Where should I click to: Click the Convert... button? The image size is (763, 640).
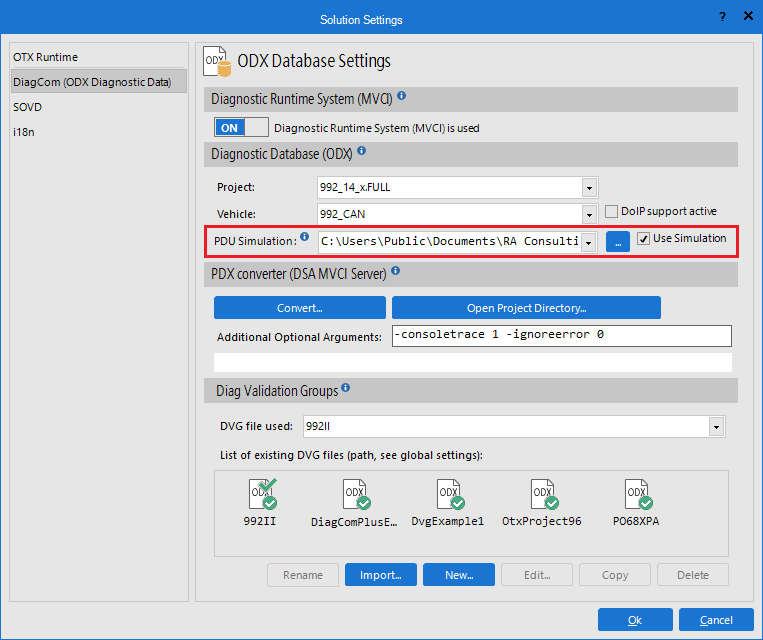[299, 308]
